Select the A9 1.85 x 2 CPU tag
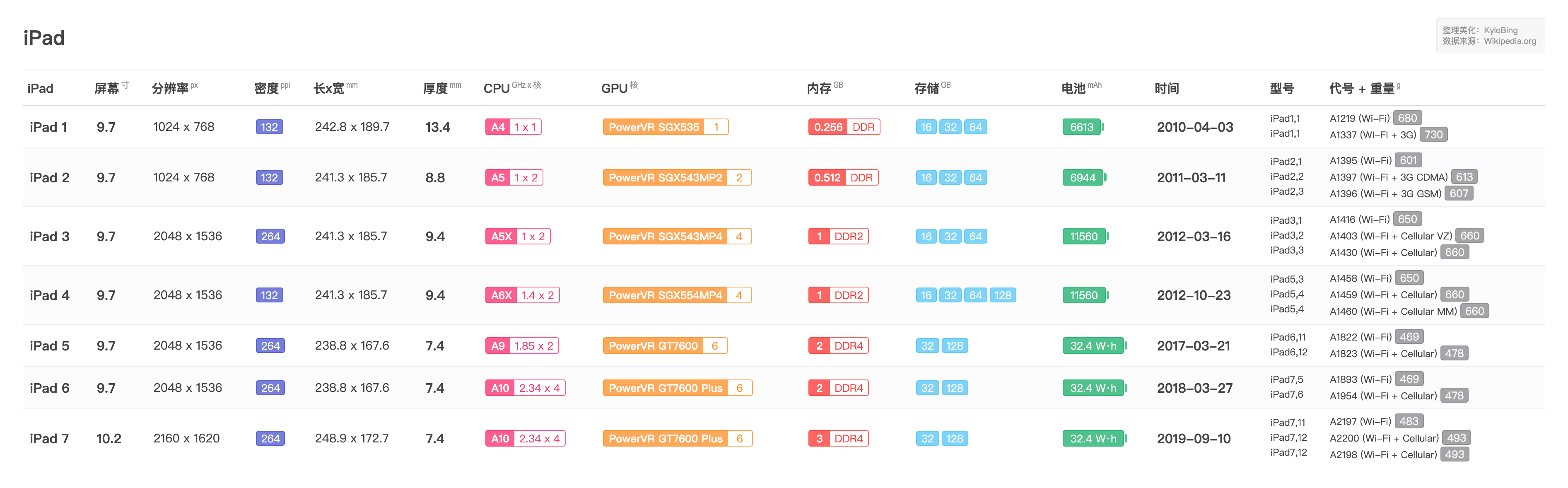 [x=522, y=346]
